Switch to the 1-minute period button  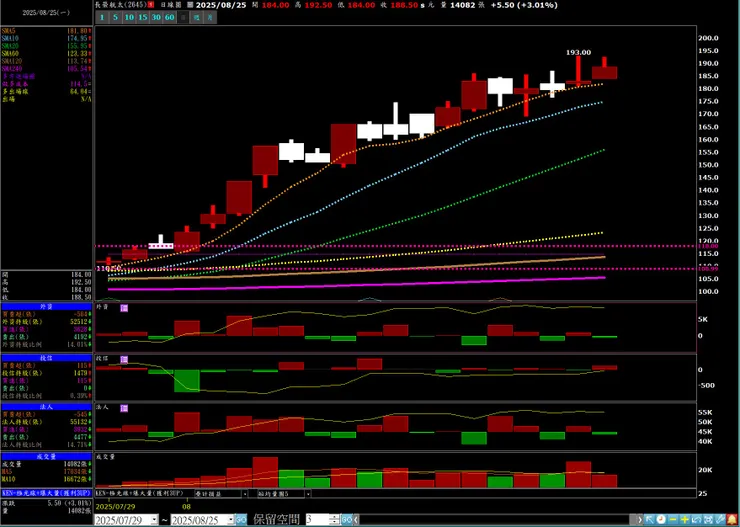pos(102,17)
